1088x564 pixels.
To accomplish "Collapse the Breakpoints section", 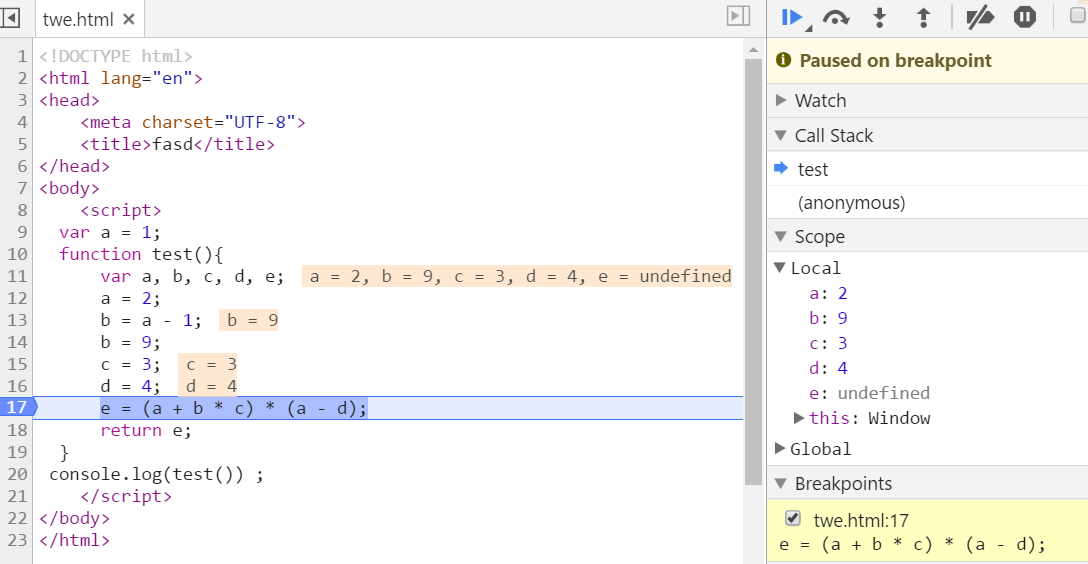I will click(781, 484).
